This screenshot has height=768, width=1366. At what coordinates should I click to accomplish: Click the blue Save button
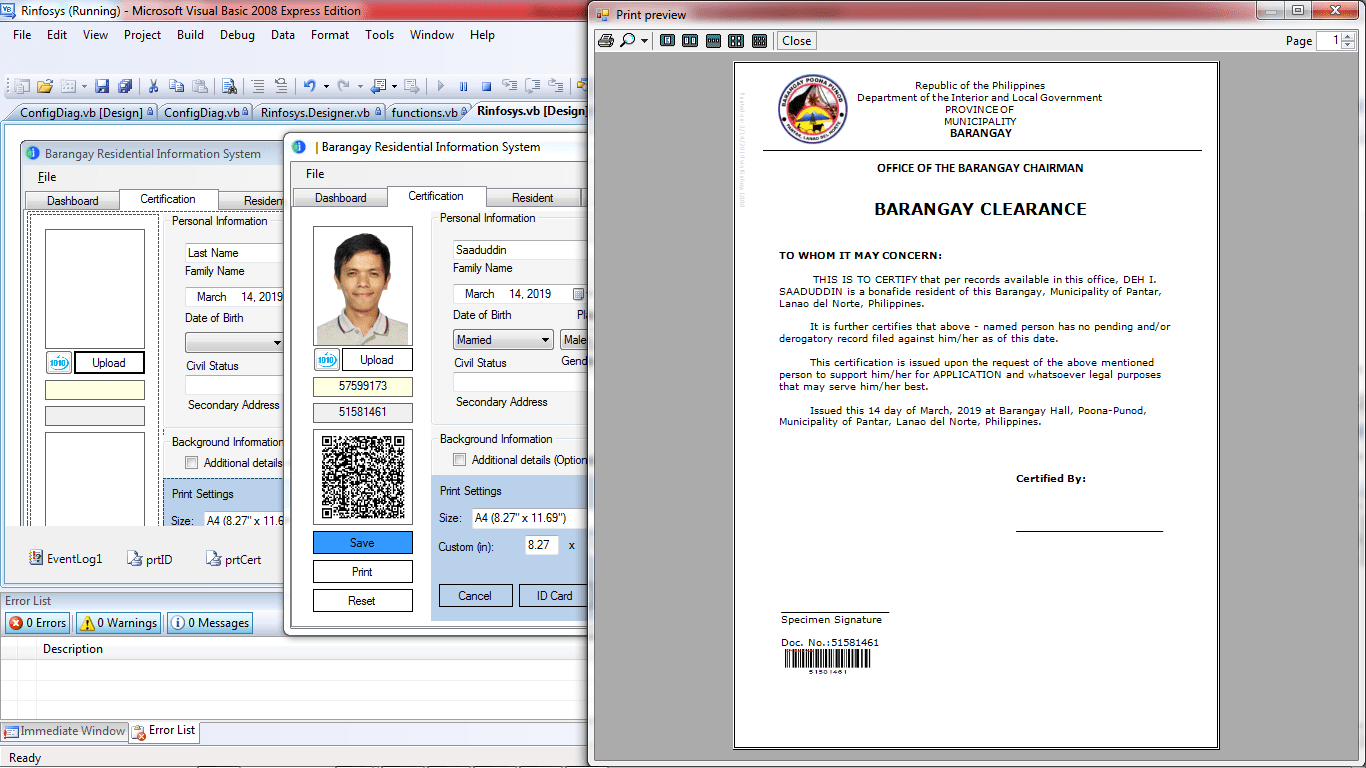tap(362, 543)
